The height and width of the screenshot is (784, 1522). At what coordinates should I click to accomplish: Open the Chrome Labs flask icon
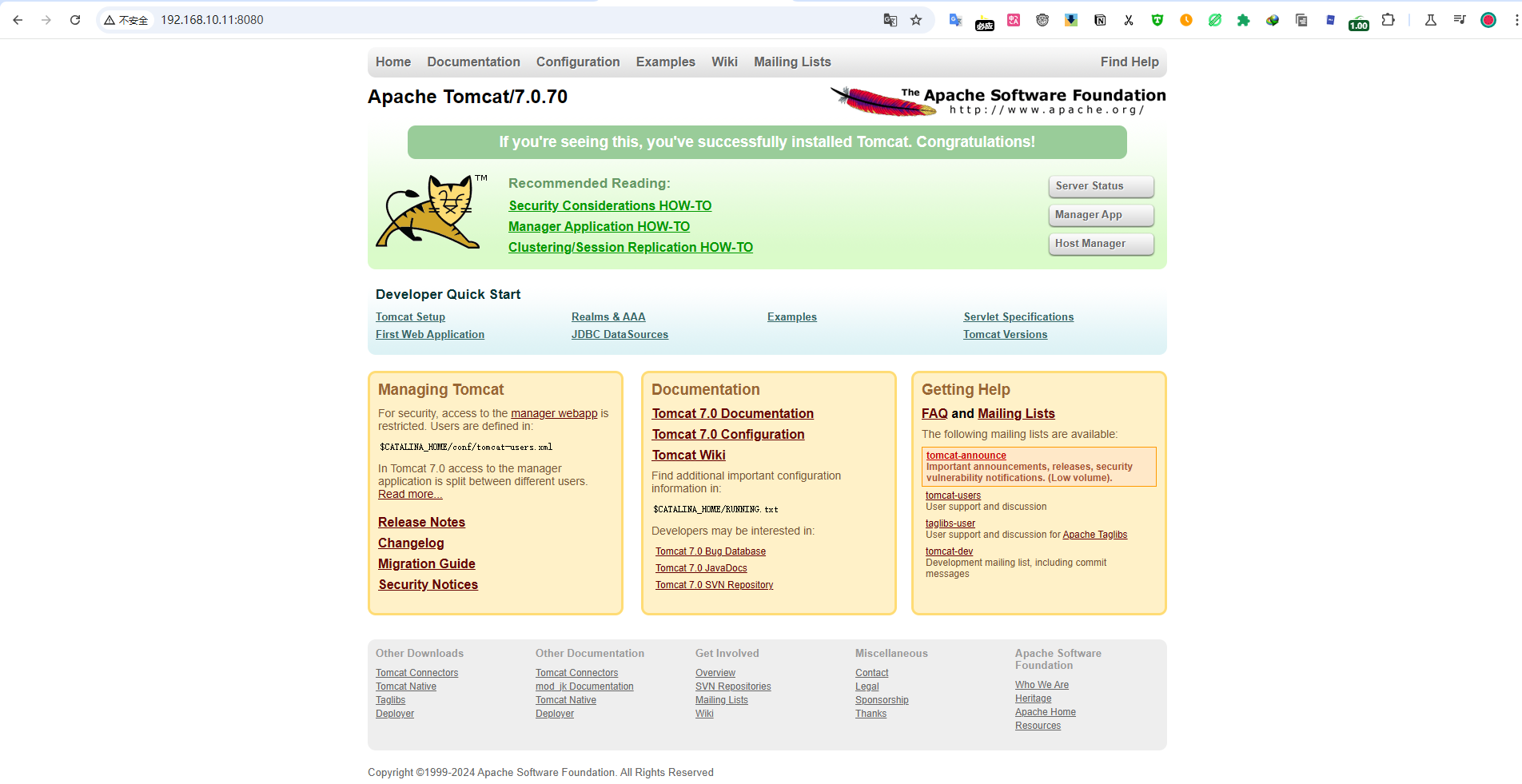tap(1431, 20)
